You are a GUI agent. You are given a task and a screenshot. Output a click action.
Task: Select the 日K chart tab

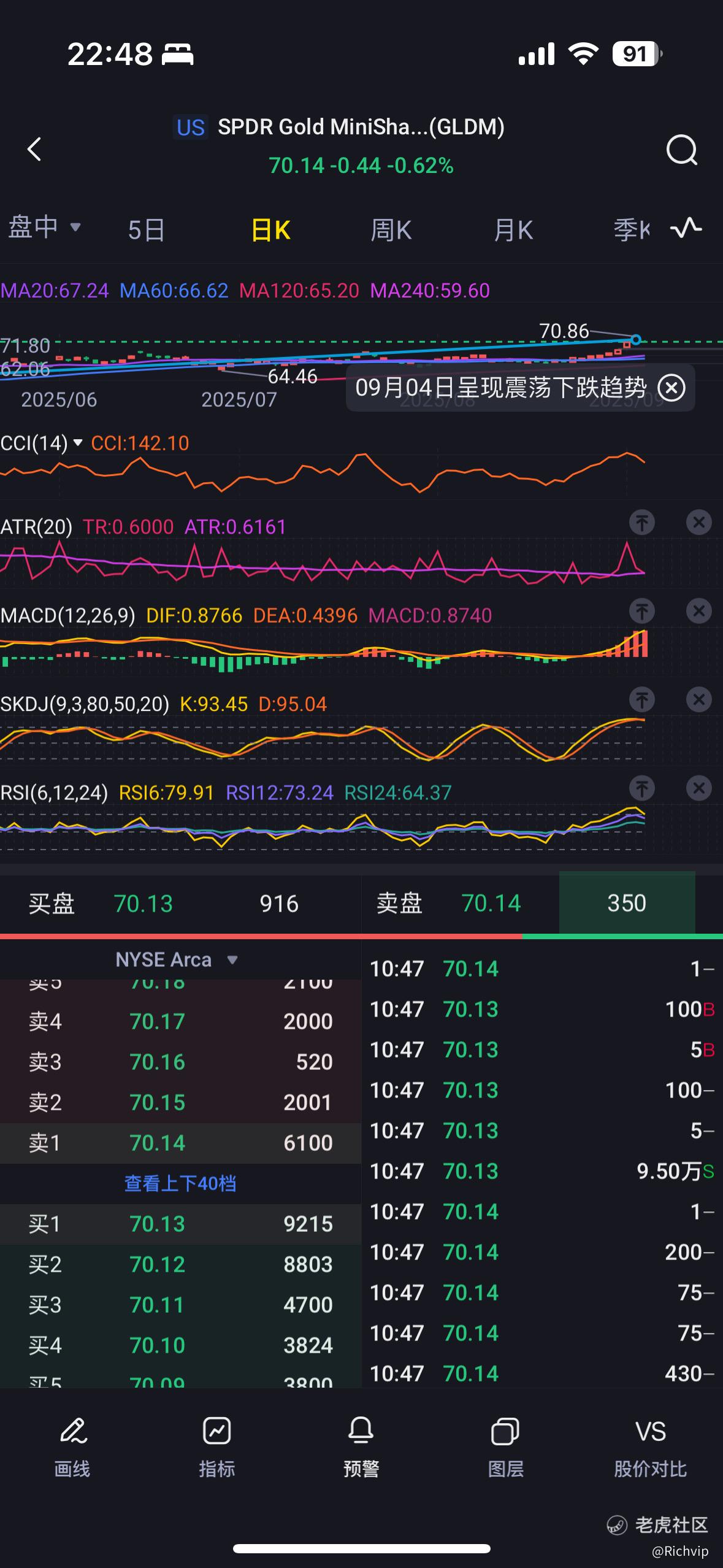coord(270,231)
